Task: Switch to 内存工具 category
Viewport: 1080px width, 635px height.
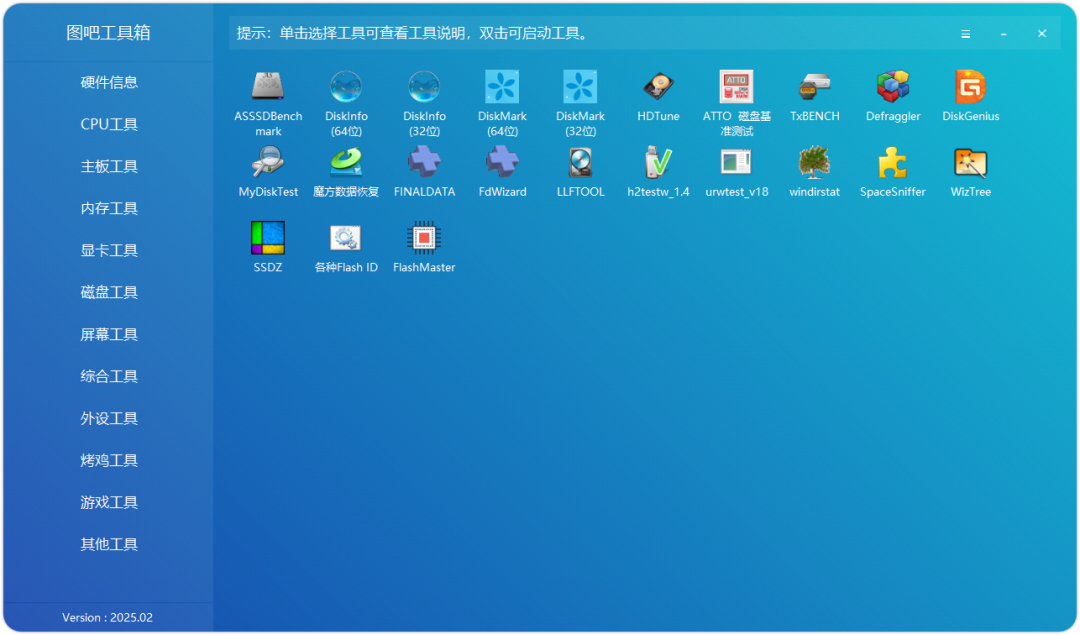Action: point(109,209)
